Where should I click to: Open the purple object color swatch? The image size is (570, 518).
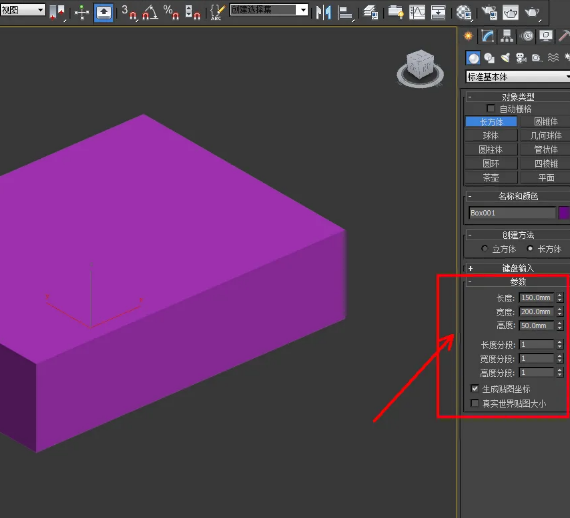(x=564, y=213)
